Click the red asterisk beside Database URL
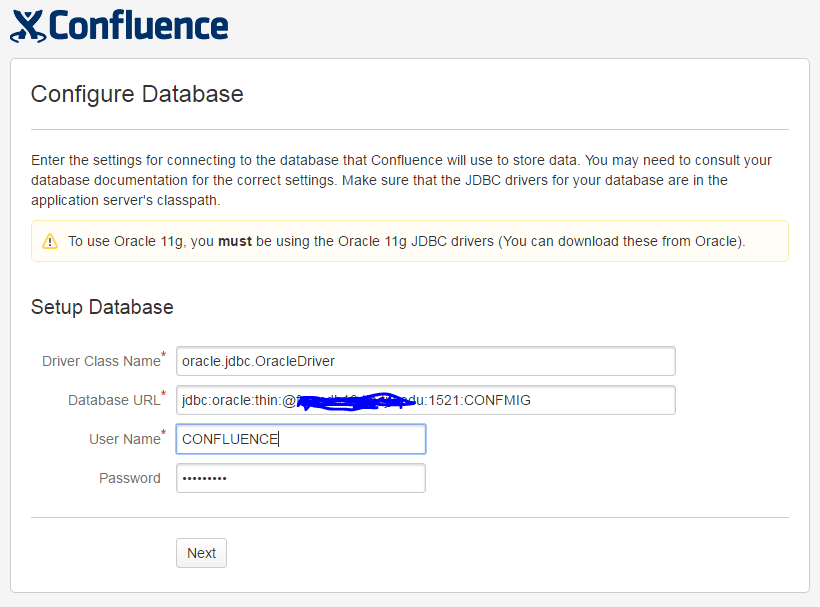820x607 pixels. 164,393
